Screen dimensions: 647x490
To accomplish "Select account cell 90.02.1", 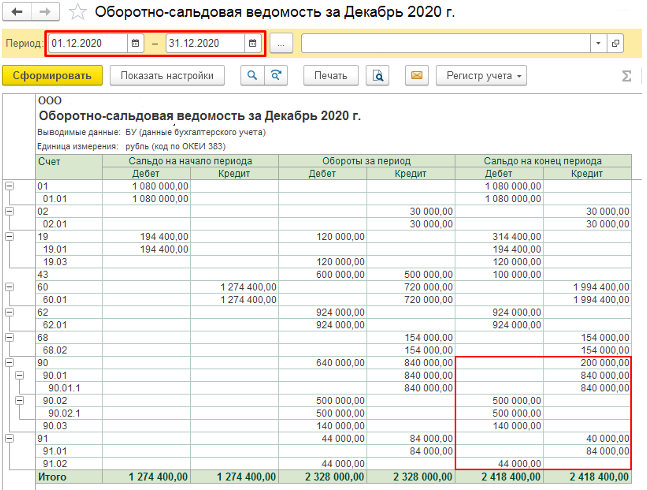I will click(69, 413).
